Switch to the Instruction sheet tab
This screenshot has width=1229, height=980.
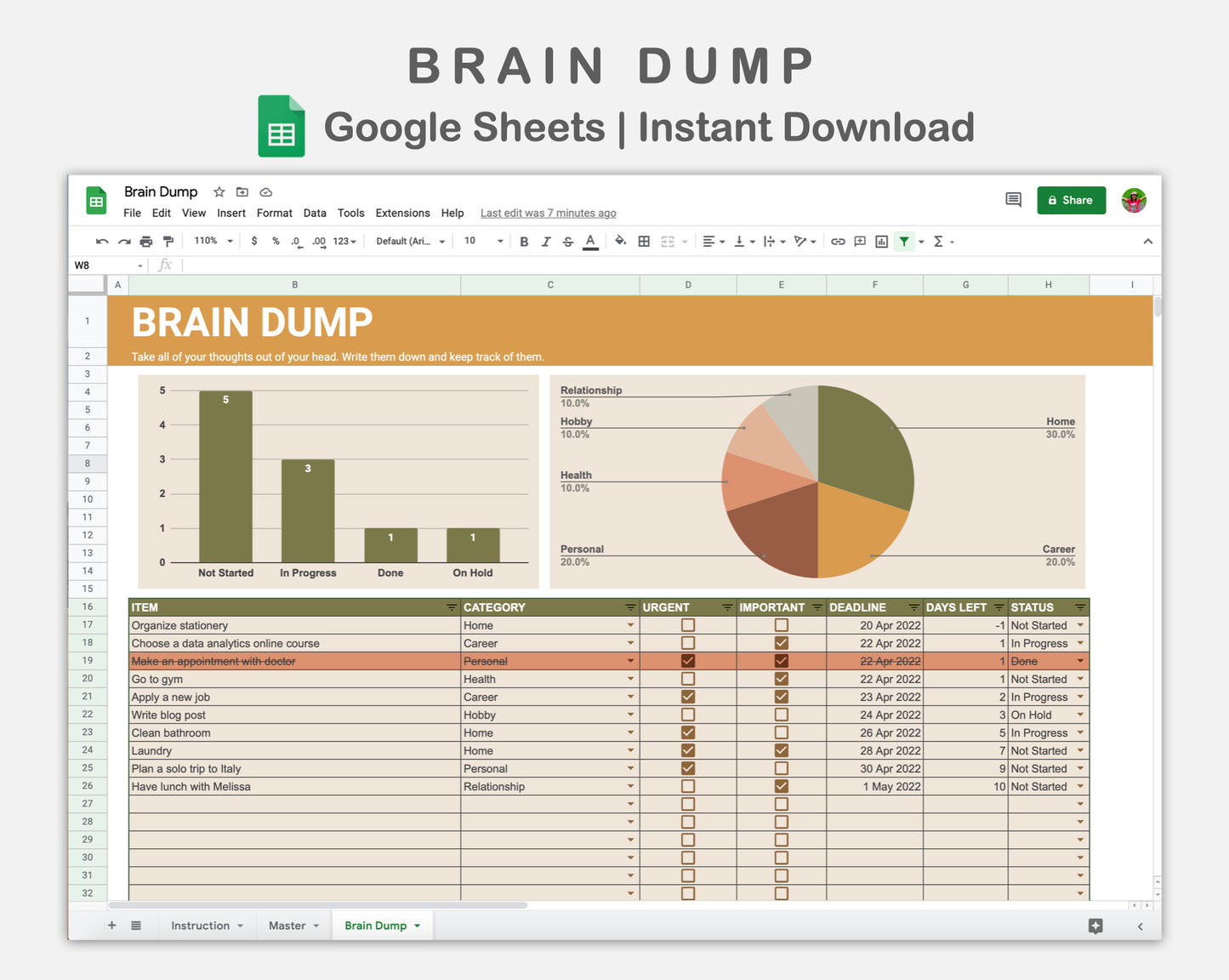coord(200,926)
